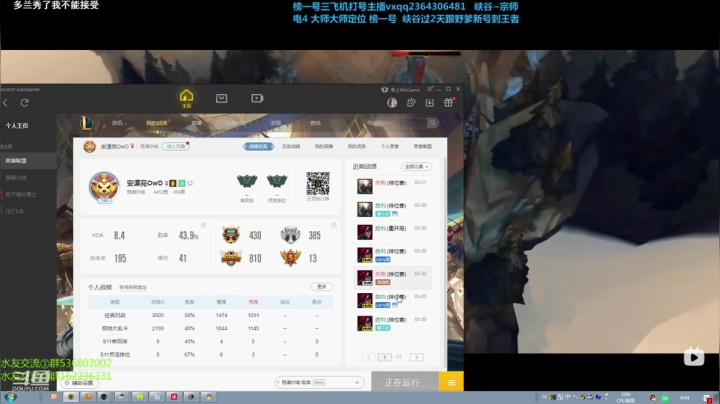Open the highlighted 失败 match dated 03-20
The image size is (720, 404).
393,277
